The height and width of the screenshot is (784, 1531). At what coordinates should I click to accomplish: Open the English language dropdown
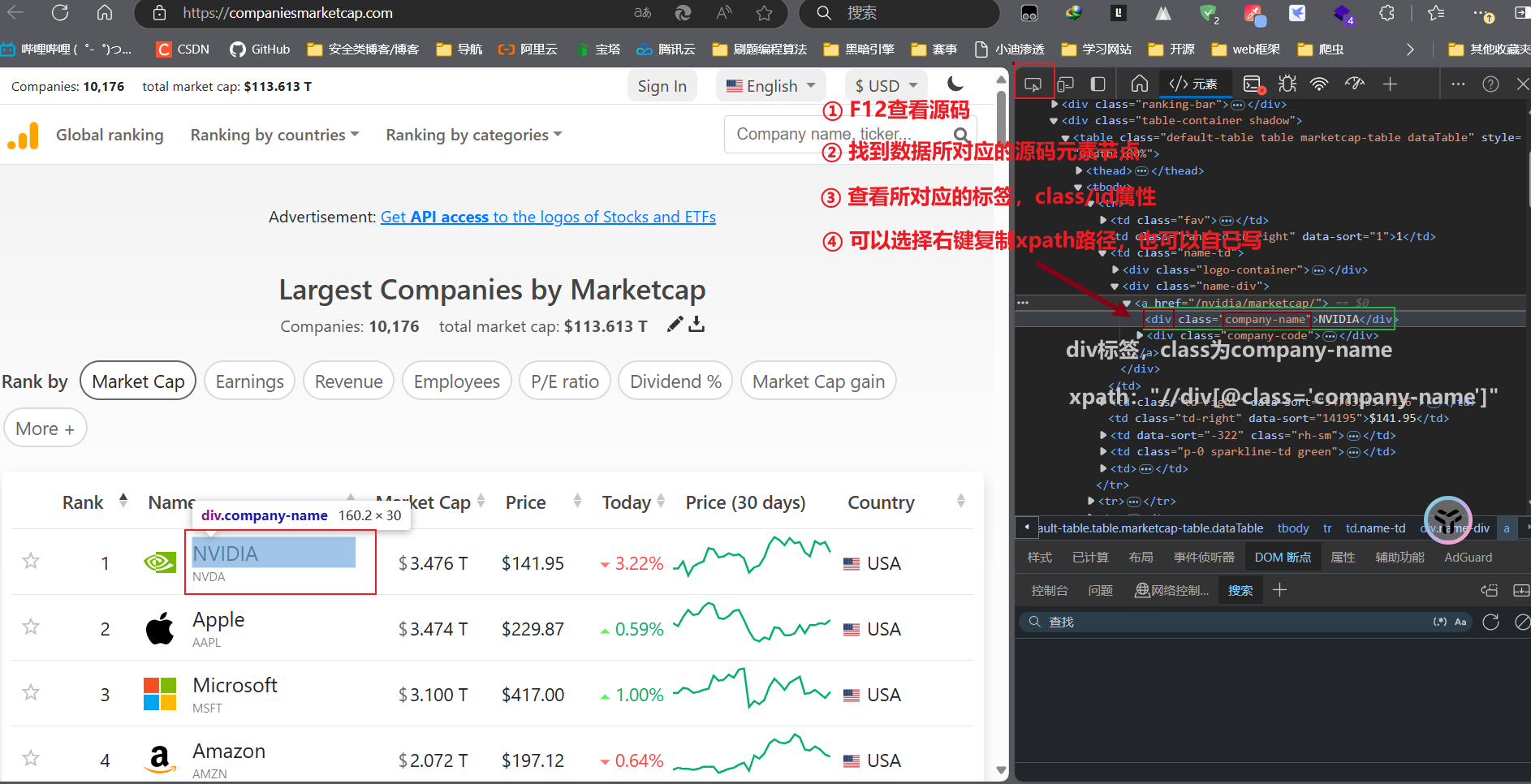point(770,86)
